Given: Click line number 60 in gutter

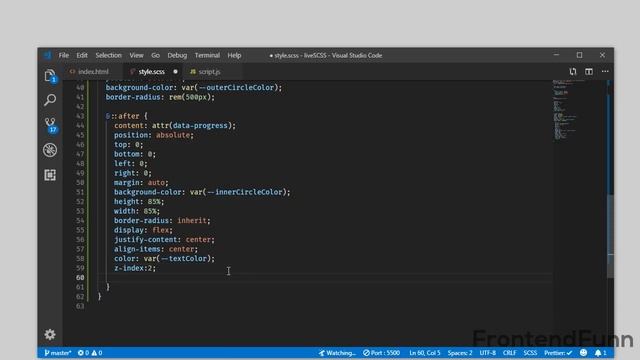Looking at the screenshot, I should [x=80, y=278].
